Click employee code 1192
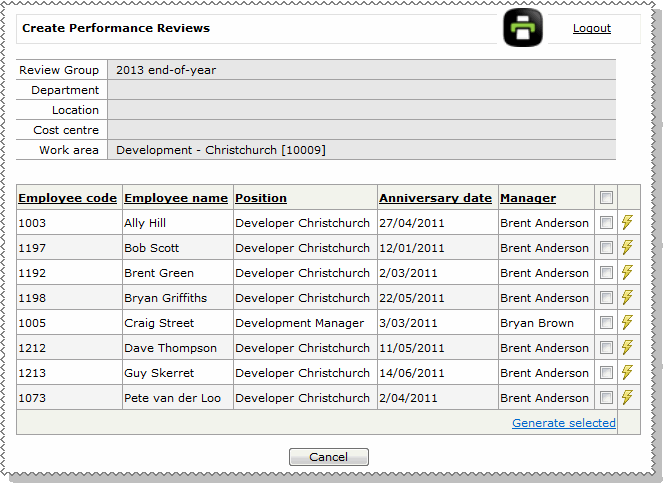Screen dimensions: 672x492 coord(32,273)
